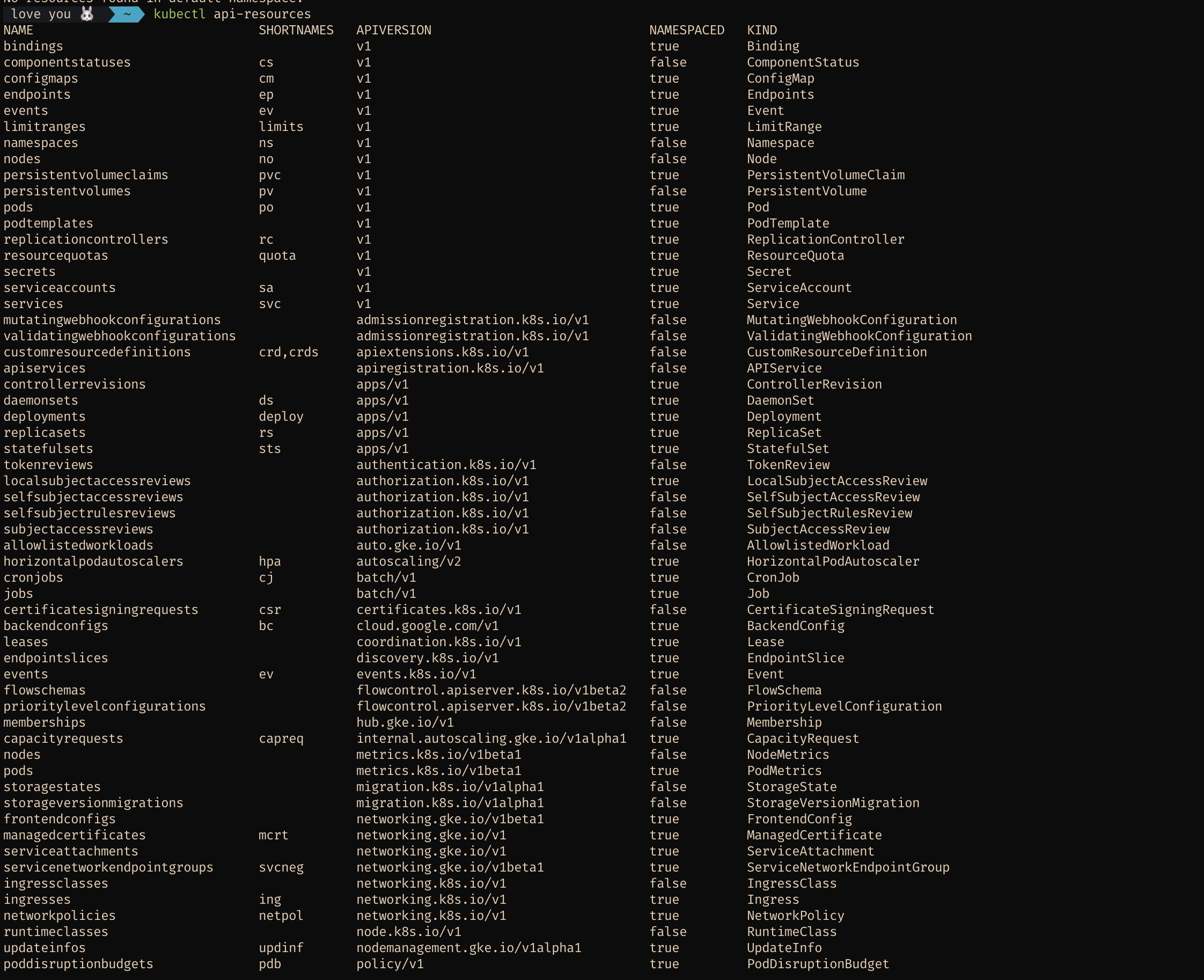Click the PodDisruptionBudget kind text

click(x=818, y=963)
